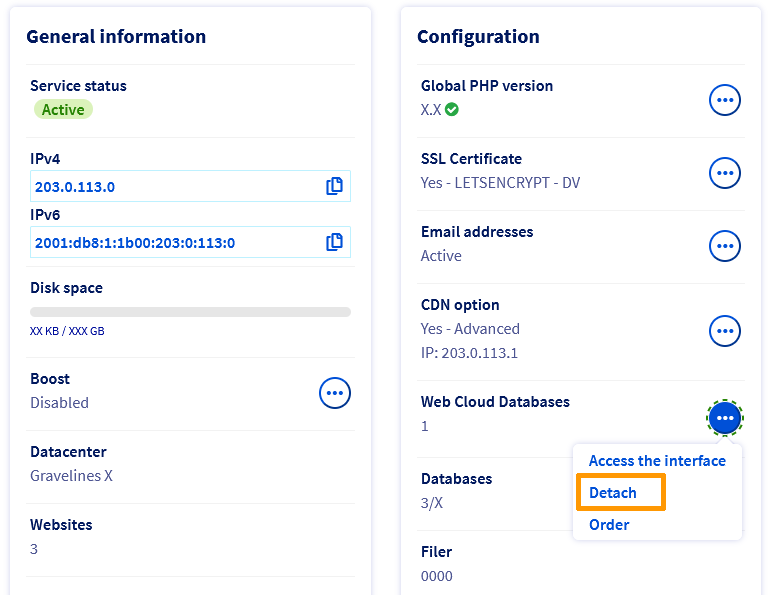This screenshot has width=770, height=595.
Task: Open SSL Certificate actions menu
Action: pyautogui.click(x=725, y=173)
